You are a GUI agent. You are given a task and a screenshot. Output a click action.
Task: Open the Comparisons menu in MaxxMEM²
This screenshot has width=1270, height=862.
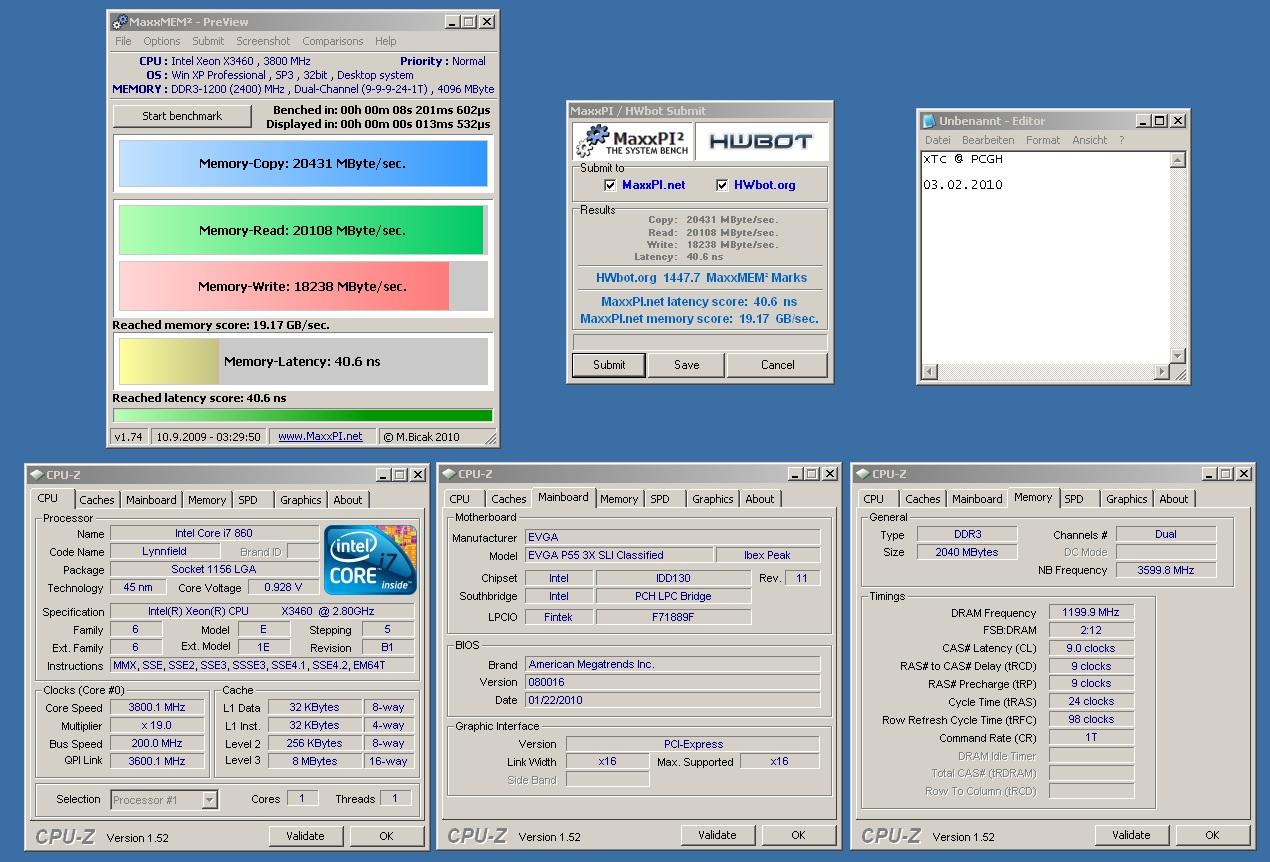[x=333, y=41]
